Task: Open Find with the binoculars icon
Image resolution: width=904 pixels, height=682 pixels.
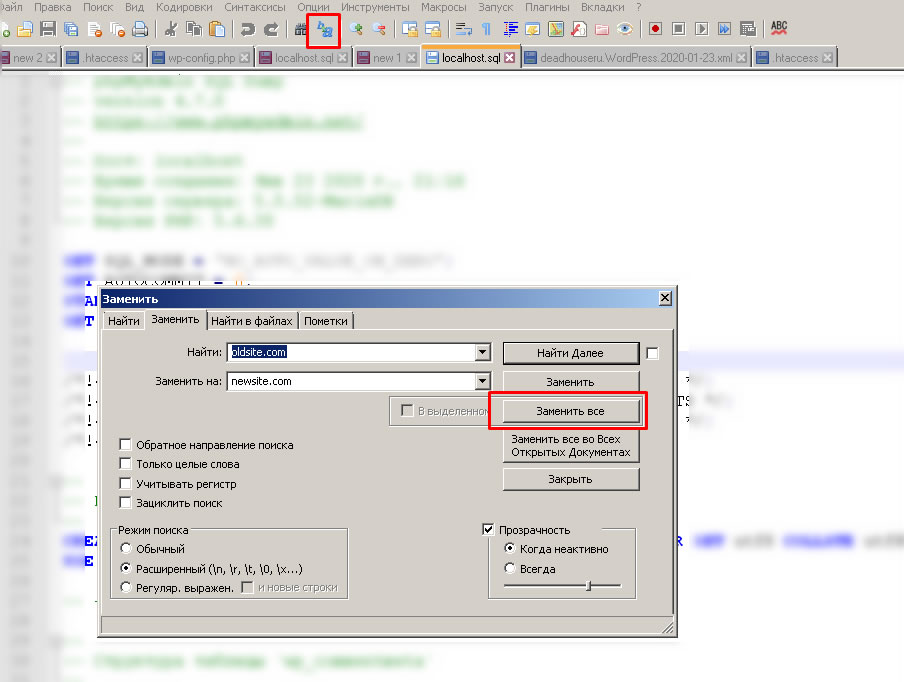Action: [300, 29]
